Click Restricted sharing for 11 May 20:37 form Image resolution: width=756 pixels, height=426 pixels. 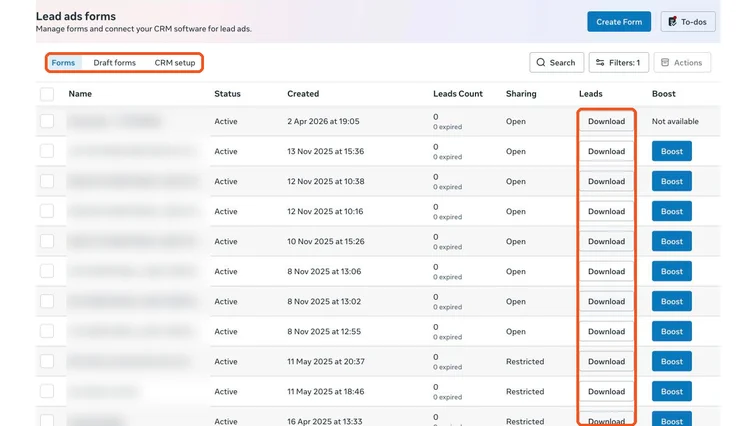coord(525,361)
